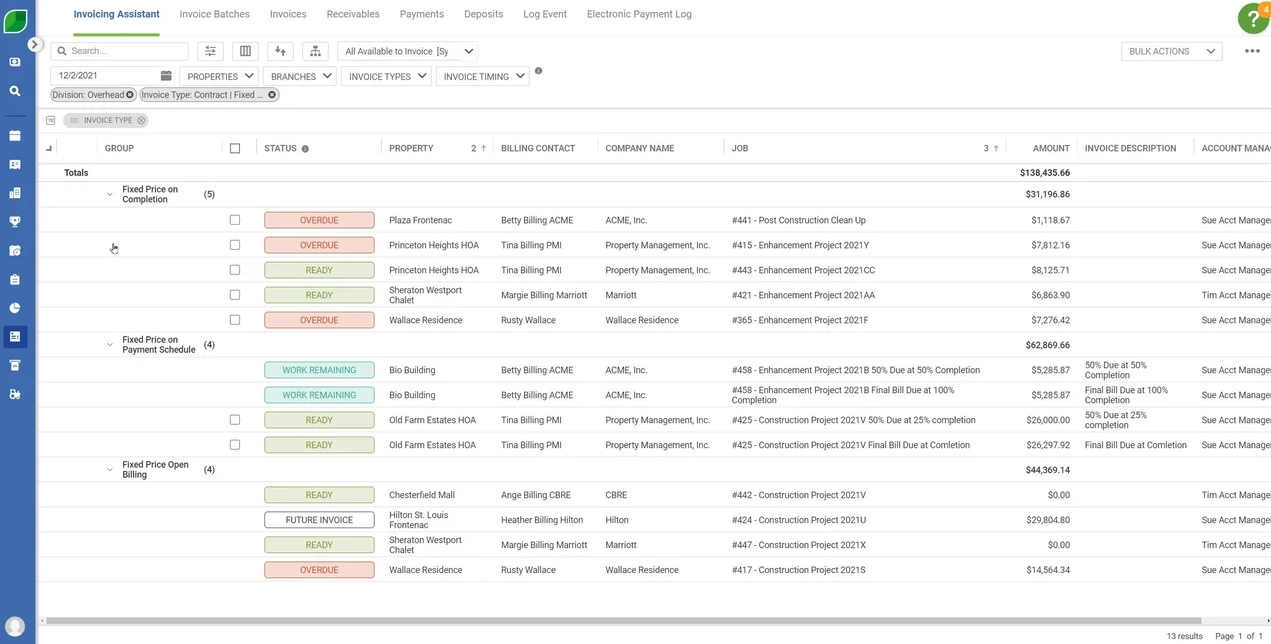Remove the Division: Overhead filter chip
This screenshot has height=644, width=1271.
pyautogui.click(x=128, y=94)
